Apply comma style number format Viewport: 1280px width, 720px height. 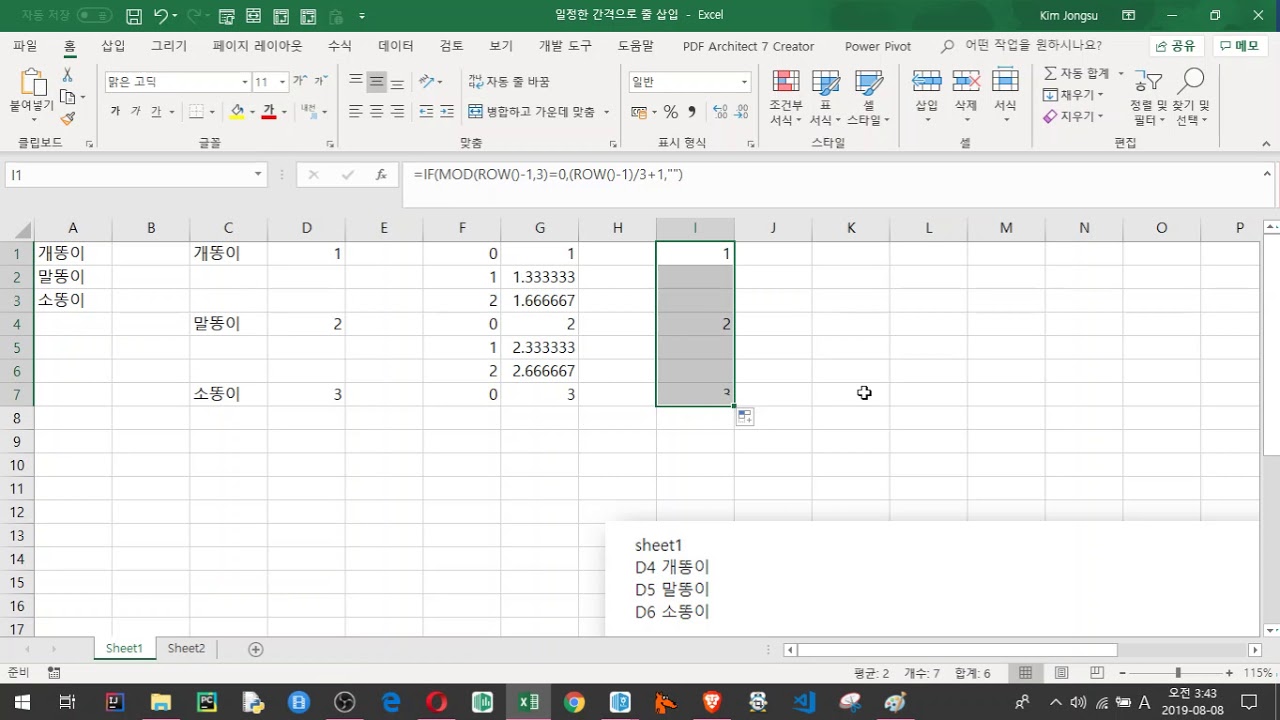(692, 112)
